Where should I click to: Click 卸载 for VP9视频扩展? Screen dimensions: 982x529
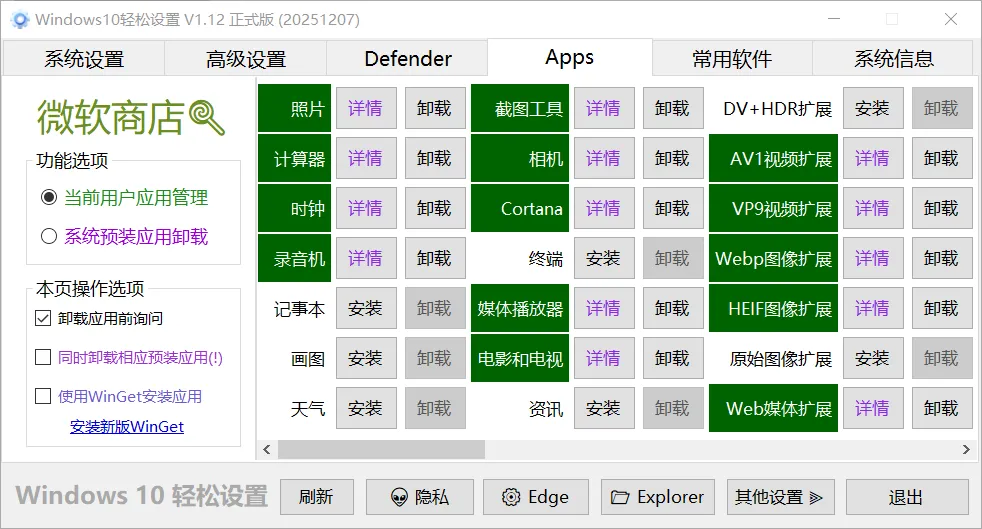pos(941,208)
